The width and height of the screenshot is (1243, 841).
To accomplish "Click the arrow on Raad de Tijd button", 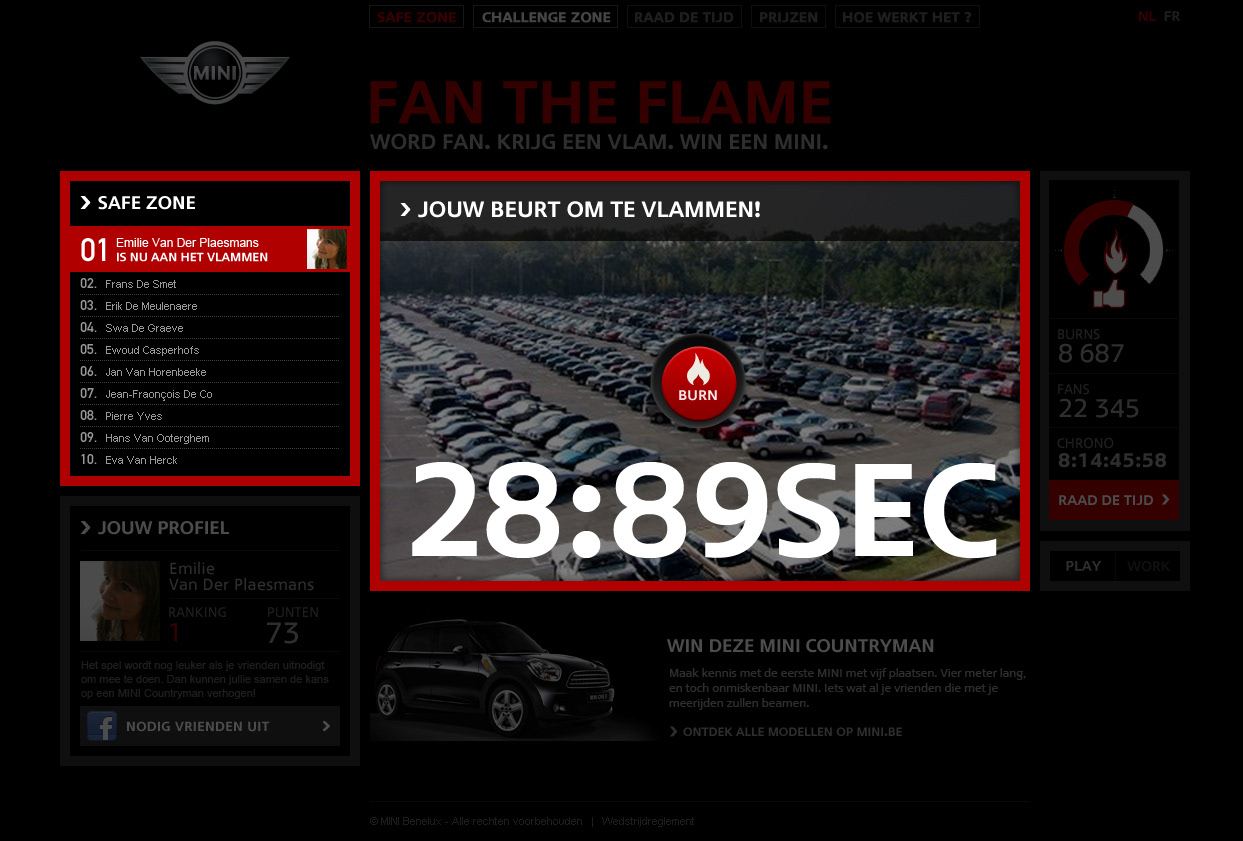I will coord(1166,500).
